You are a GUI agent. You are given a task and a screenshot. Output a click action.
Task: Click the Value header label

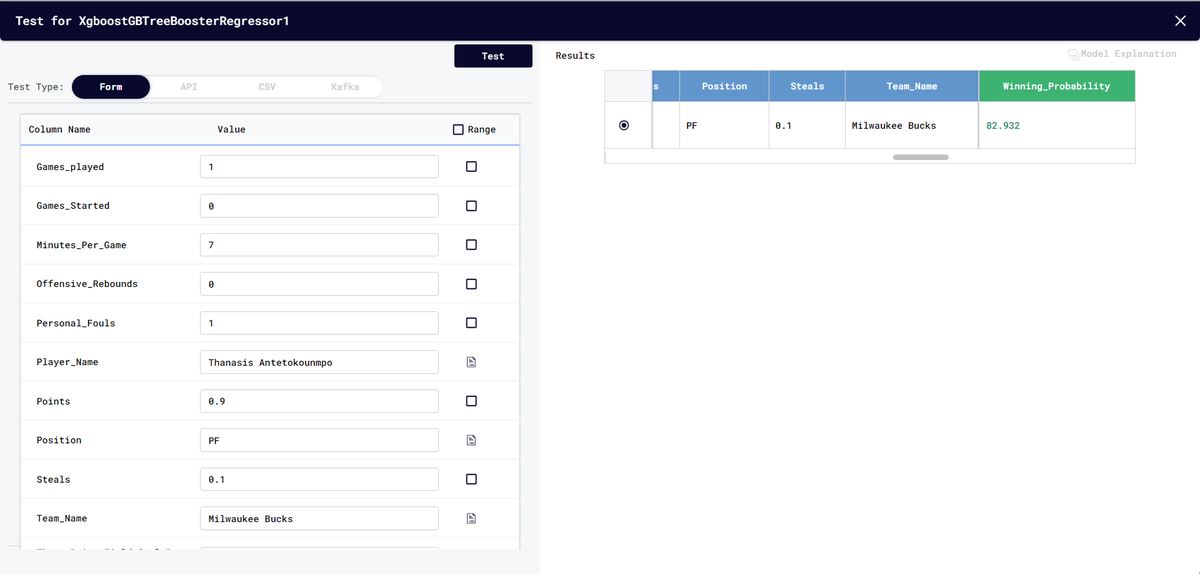[231, 130]
